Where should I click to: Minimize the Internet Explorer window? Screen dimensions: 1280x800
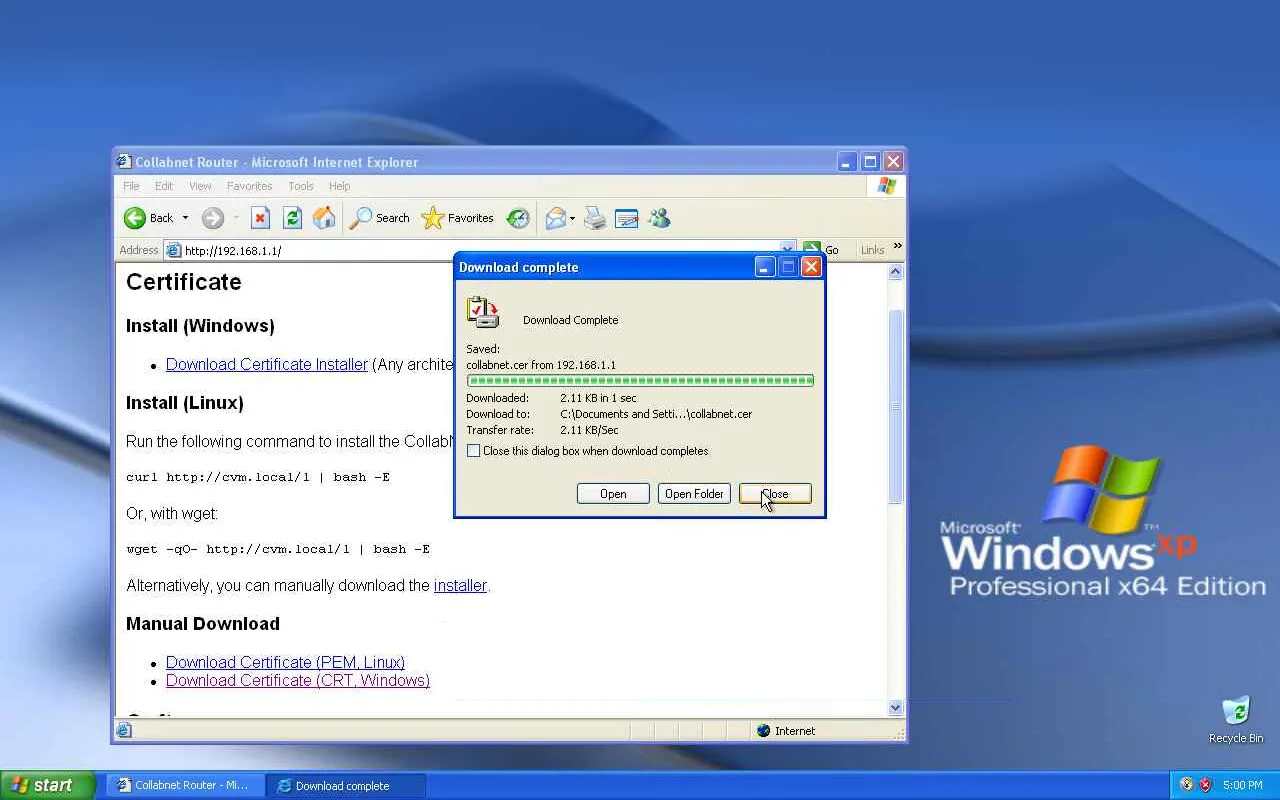(847, 161)
